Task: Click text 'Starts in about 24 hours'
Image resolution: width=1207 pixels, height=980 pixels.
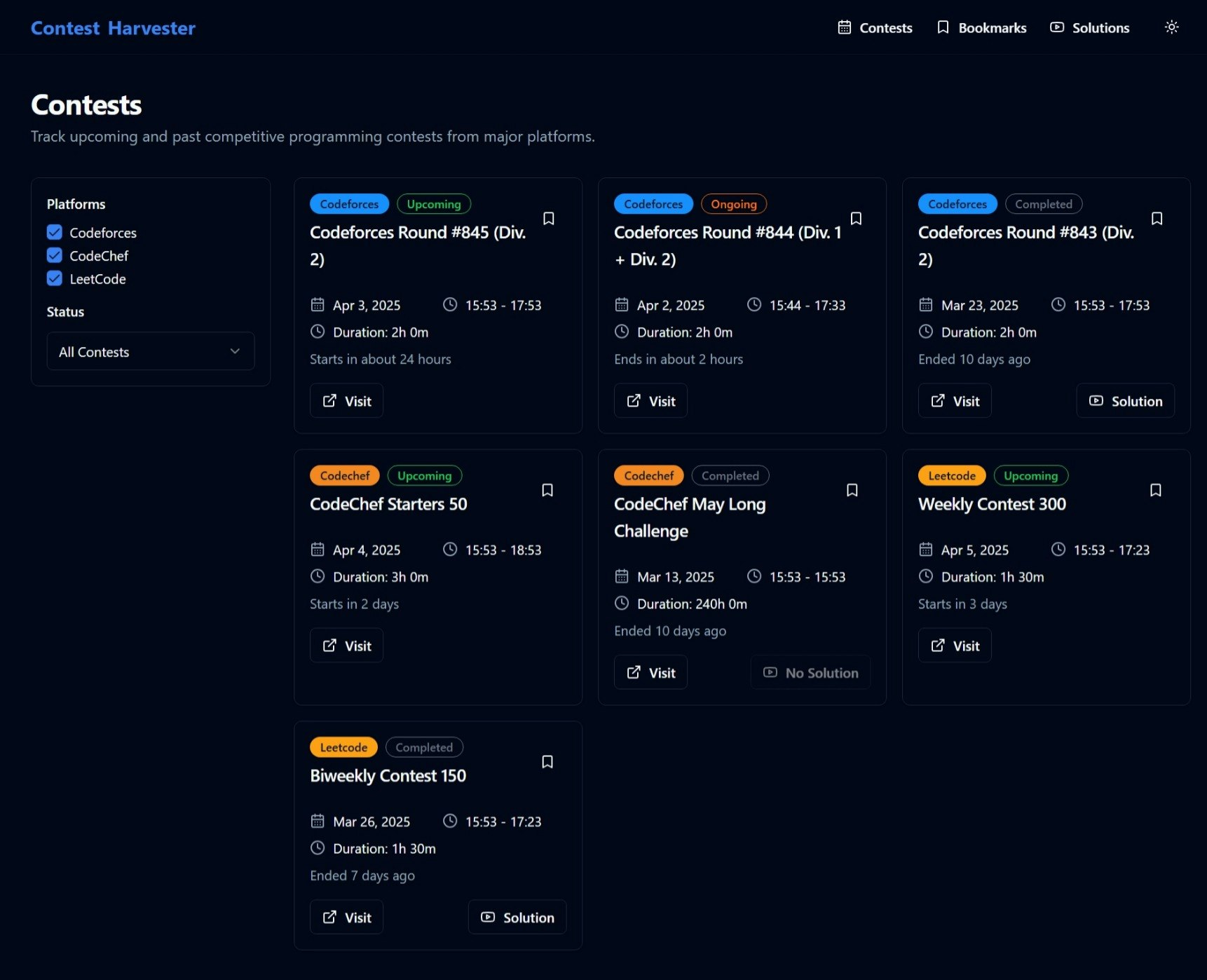Action: [381, 359]
